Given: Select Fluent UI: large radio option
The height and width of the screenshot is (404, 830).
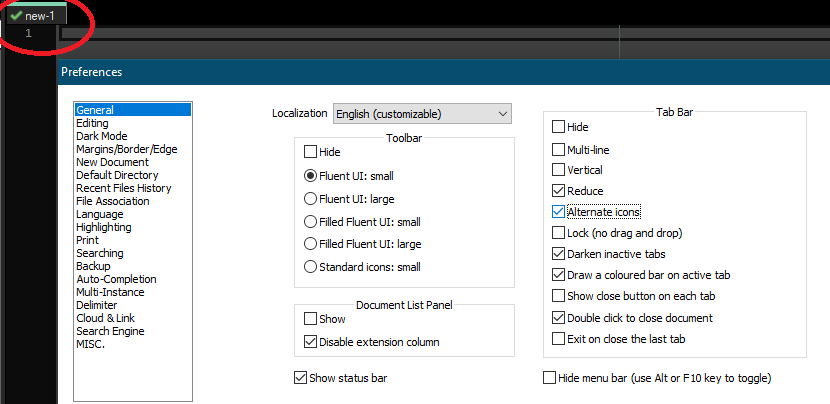Looking at the screenshot, I should coord(311,198).
